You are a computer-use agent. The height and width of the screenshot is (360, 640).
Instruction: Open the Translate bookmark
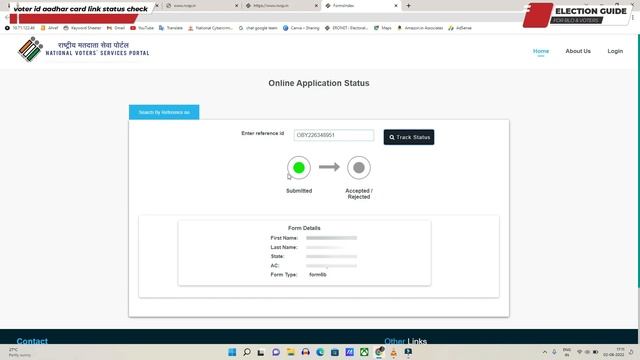pyautogui.click(x=171, y=28)
